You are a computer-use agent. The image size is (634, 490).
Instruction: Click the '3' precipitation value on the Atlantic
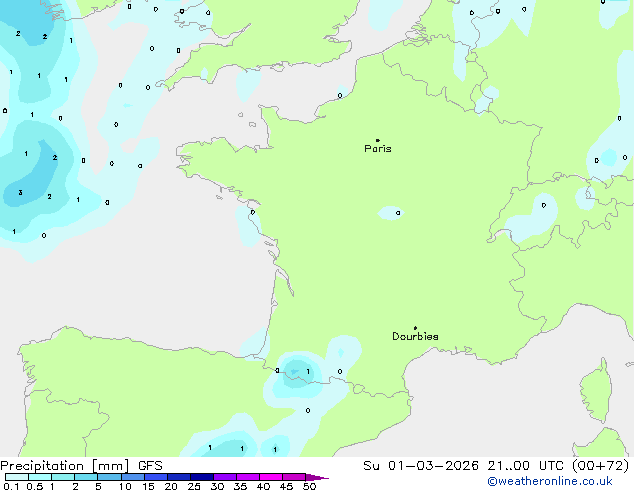tap(20, 192)
